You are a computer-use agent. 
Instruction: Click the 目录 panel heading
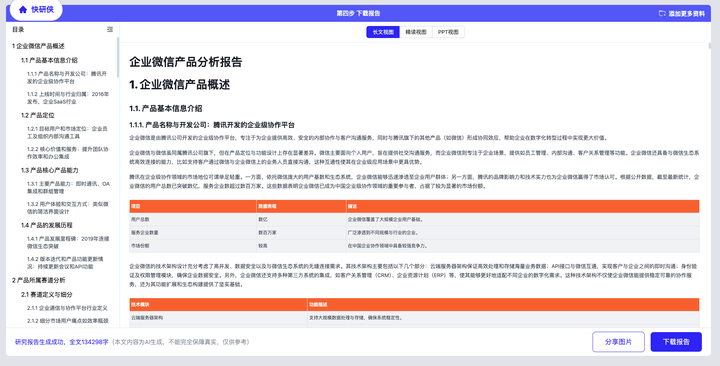tap(18, 29)
